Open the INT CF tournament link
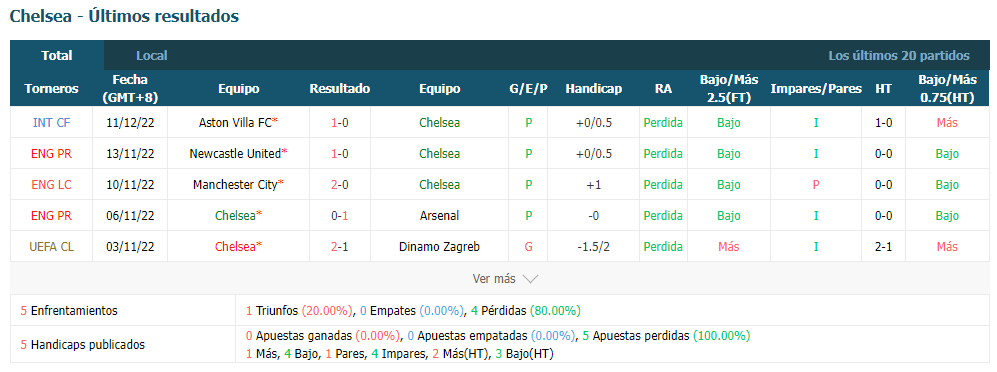997x372 pixels. click(52, 123)
